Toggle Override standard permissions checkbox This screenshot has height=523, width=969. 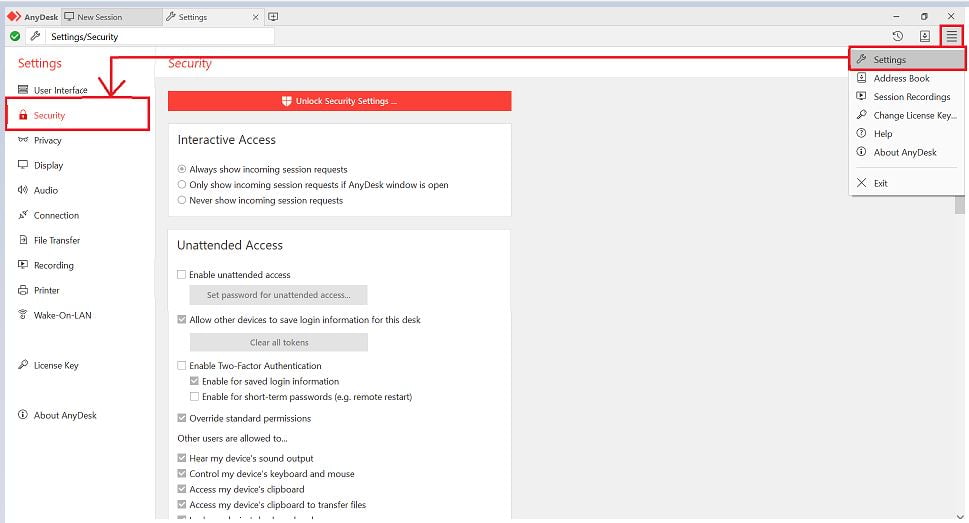point(182,418)
